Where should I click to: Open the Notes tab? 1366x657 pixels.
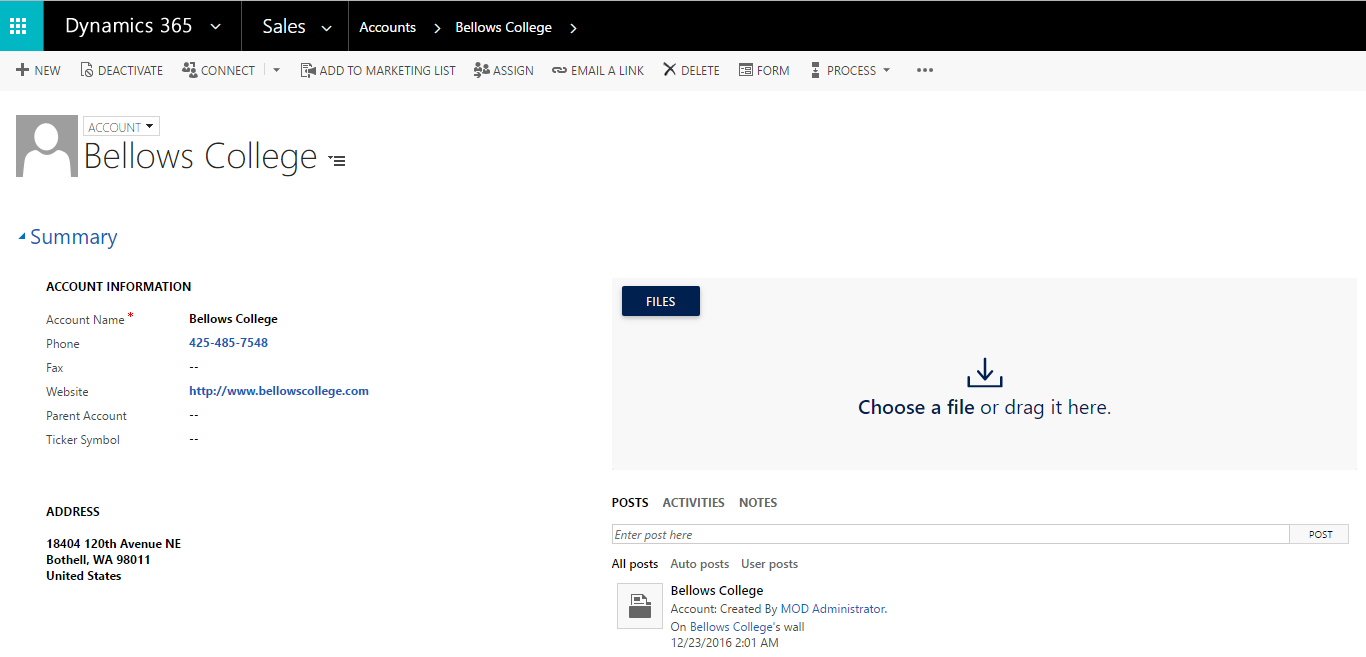pos(757,502)
